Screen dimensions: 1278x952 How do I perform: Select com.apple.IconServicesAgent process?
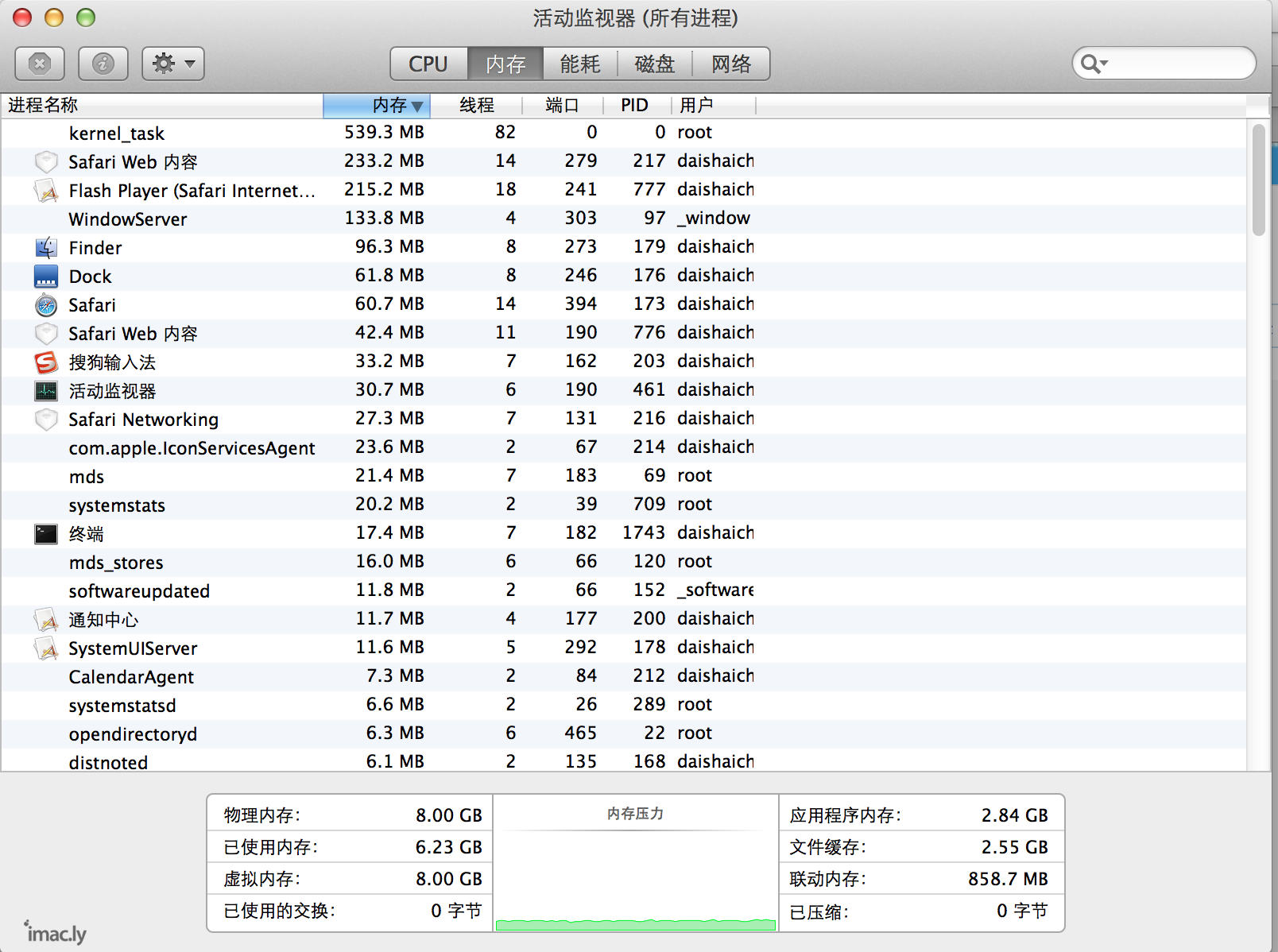click(x=623, y=447)
